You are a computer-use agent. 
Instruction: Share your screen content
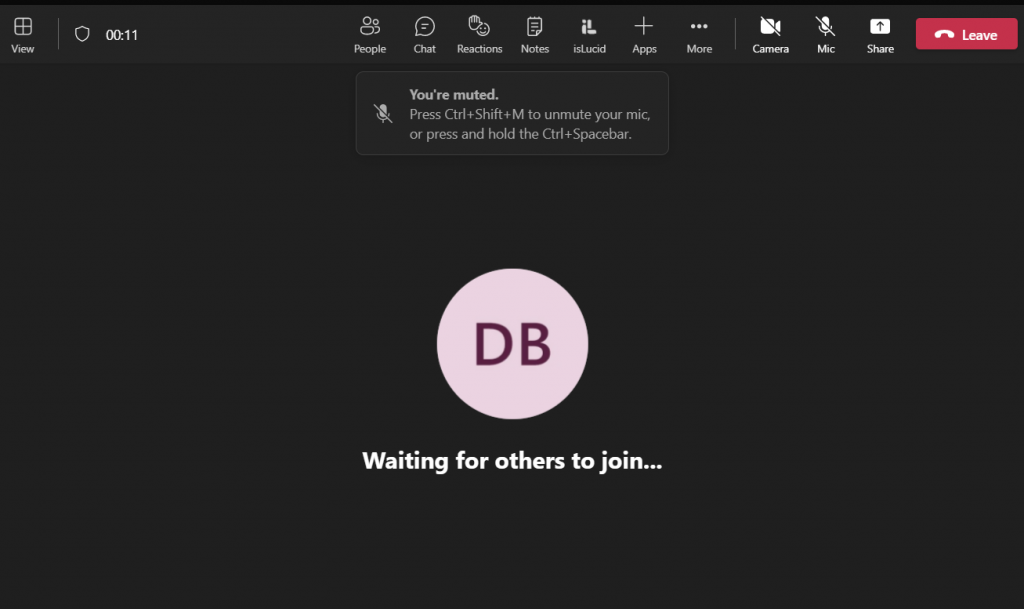[x=880, y=35]
